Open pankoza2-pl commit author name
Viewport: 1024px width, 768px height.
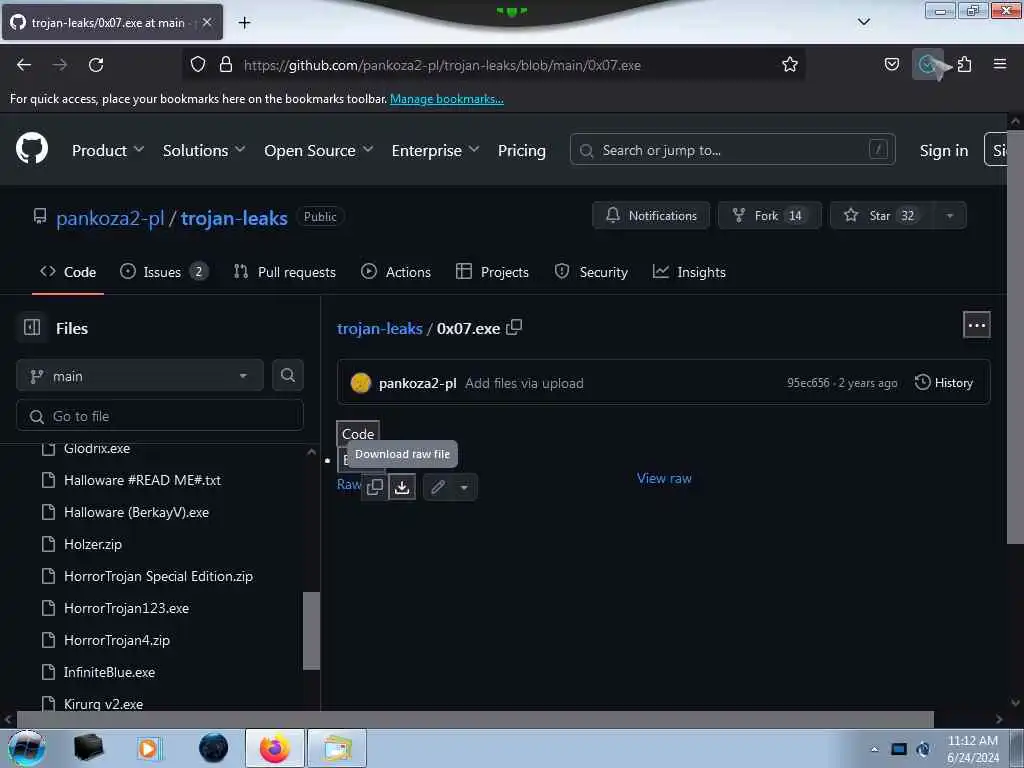(x=417, y=383)
